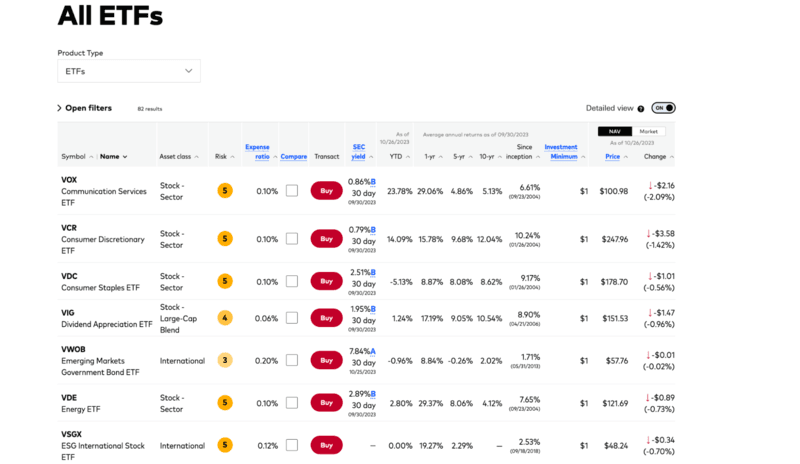
Task: Check the compare box for VSGX
Action: point(292,445)
